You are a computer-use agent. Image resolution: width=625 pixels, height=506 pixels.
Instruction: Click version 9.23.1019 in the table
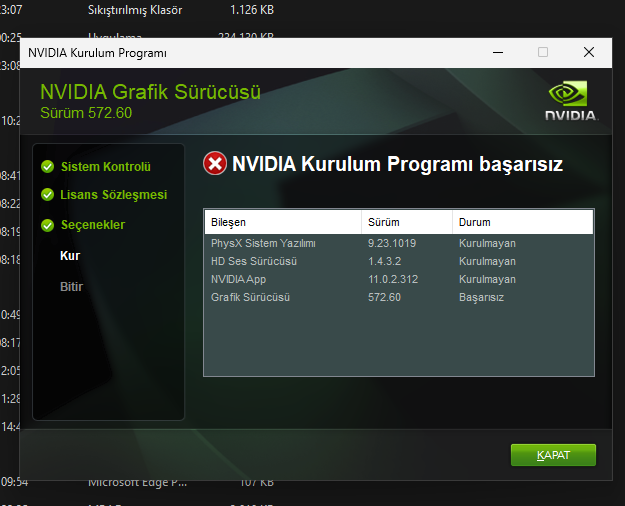tap(392, 243)
